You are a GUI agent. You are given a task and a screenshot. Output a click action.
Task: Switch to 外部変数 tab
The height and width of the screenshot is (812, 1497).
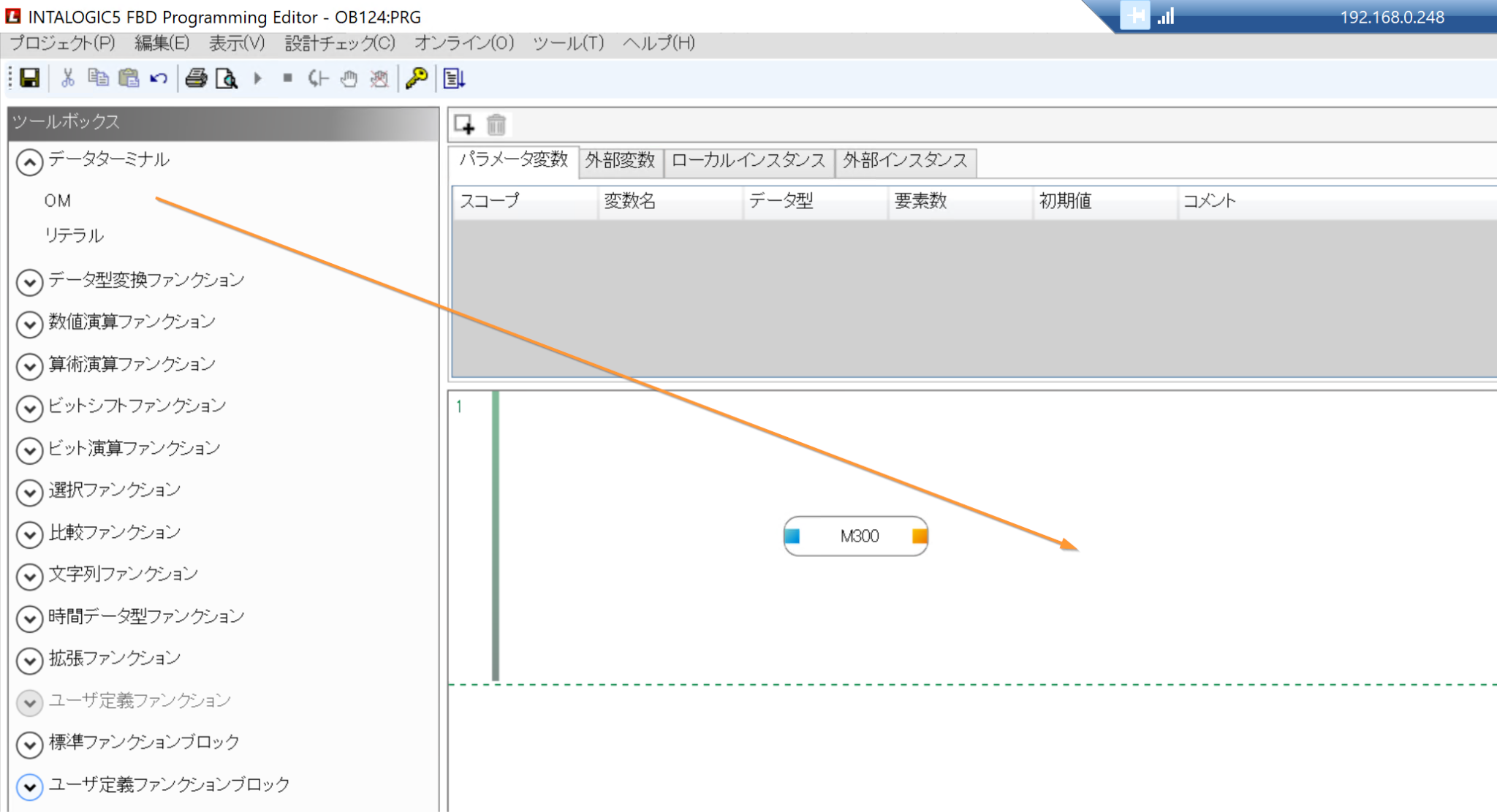[x=620, y=161]
